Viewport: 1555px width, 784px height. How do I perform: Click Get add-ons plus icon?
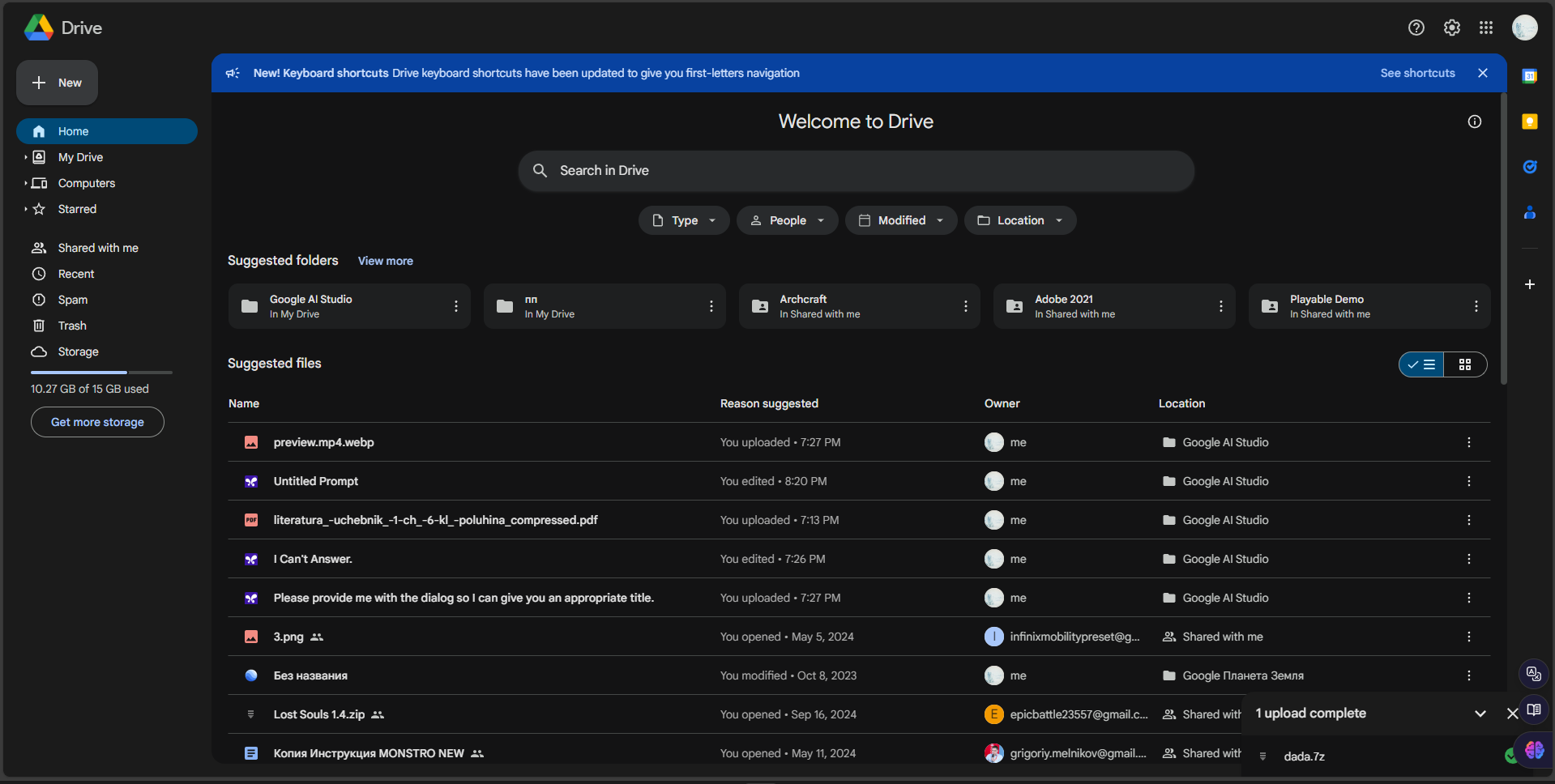1529,284
